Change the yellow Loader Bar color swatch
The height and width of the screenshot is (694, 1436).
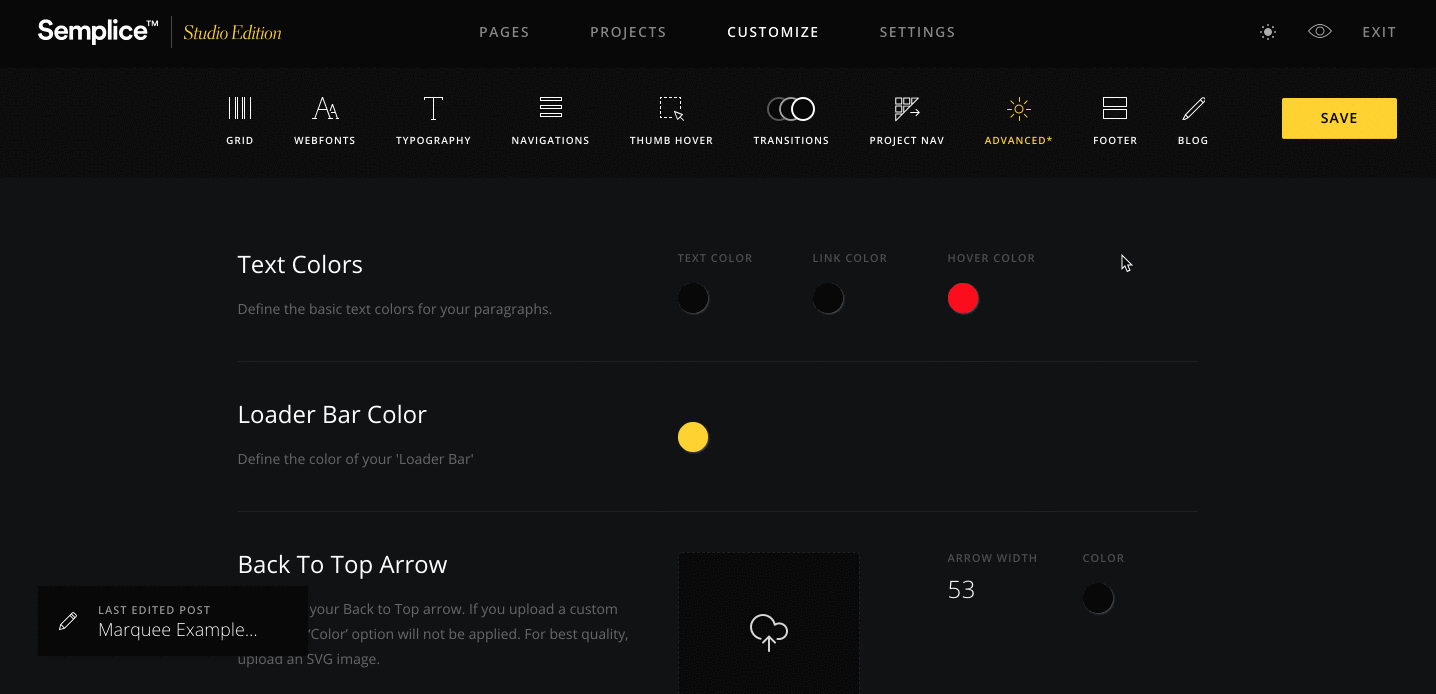point(693,437)
